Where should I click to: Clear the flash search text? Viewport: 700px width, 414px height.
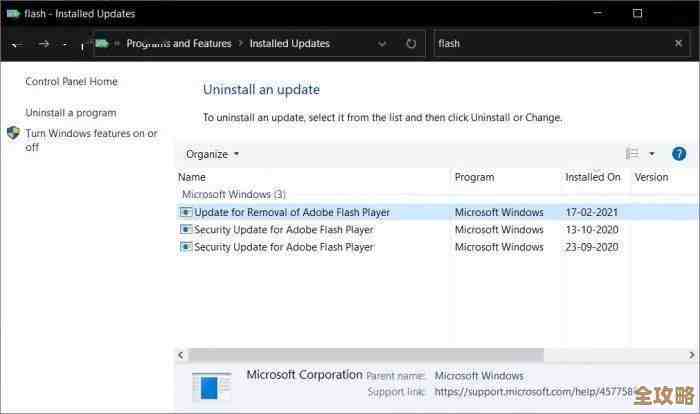tap(678, 43)
